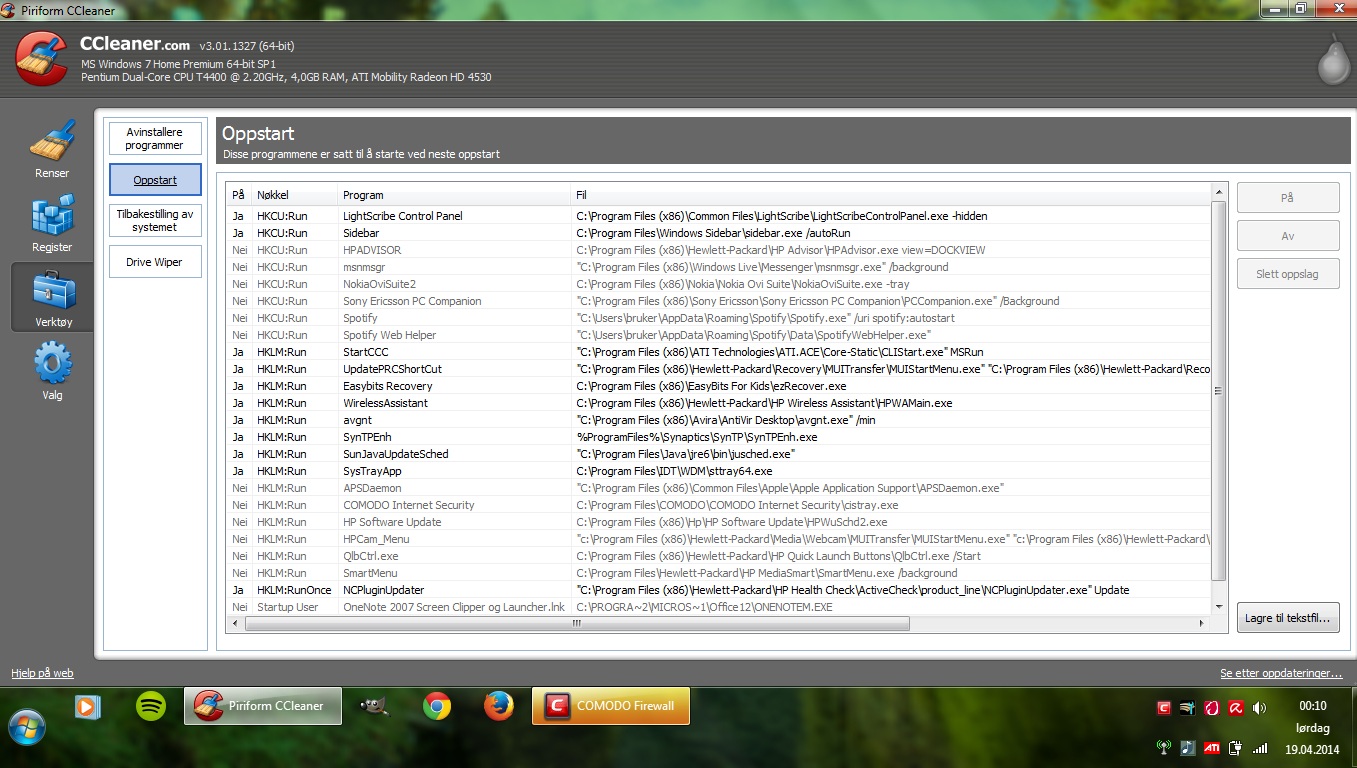
Task: Open the Register registry section
Action: [52, 223]
